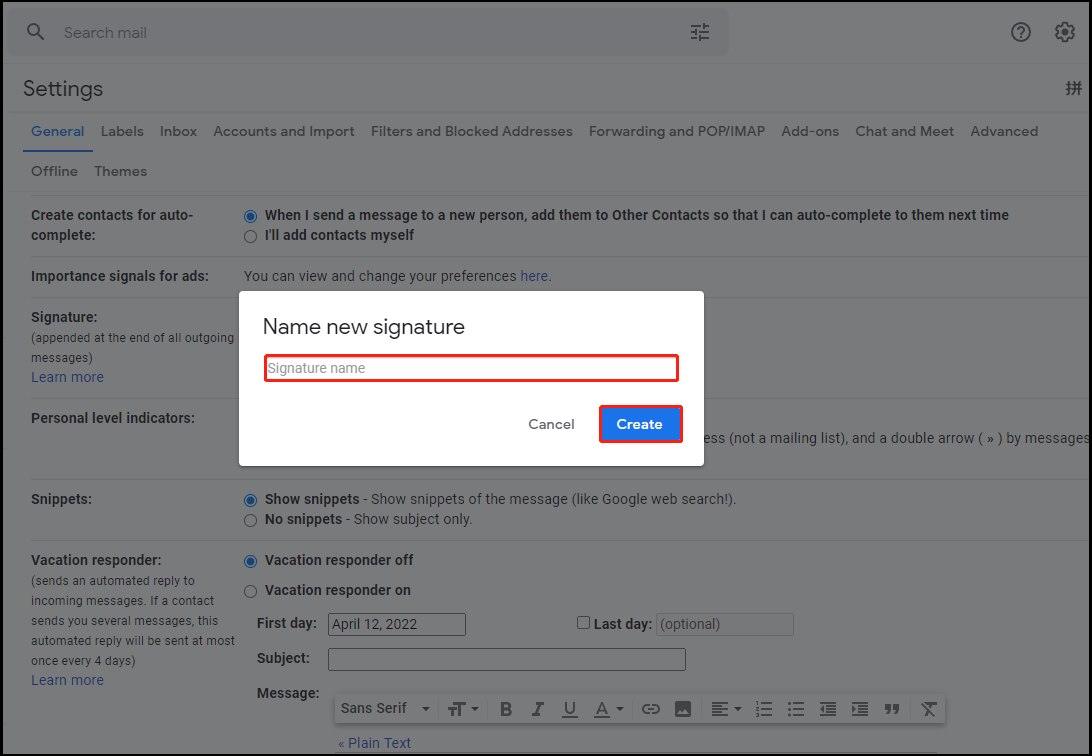The width and height of the screenshot is (1092, 756).
Task: Click the input tools icon beside Settings heading
Action: point(1073,88)
